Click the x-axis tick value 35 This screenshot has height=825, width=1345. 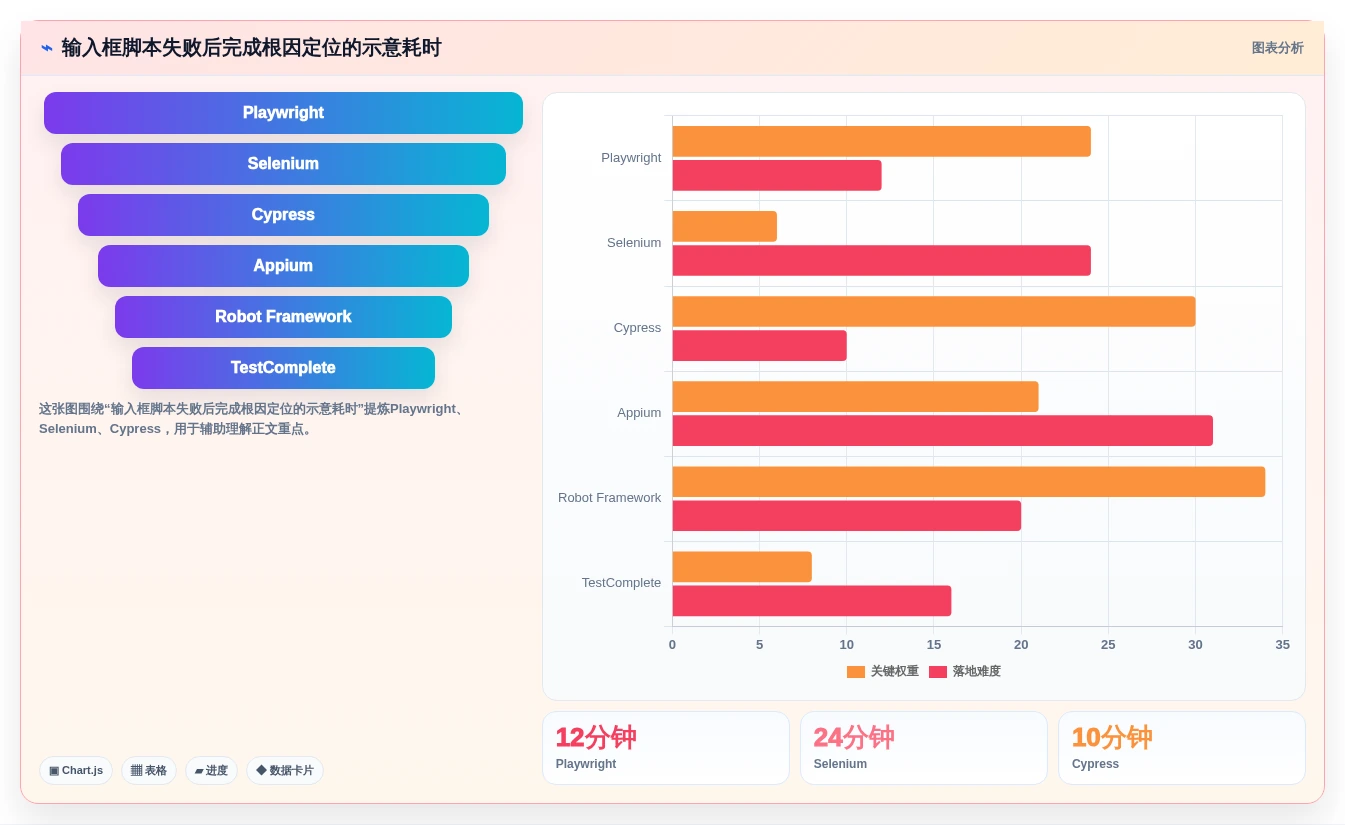point(1282,645)
